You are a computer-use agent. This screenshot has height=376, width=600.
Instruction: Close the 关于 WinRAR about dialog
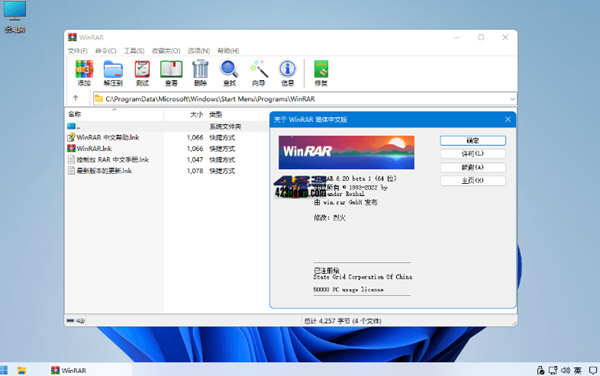click(x=508, y=119)
